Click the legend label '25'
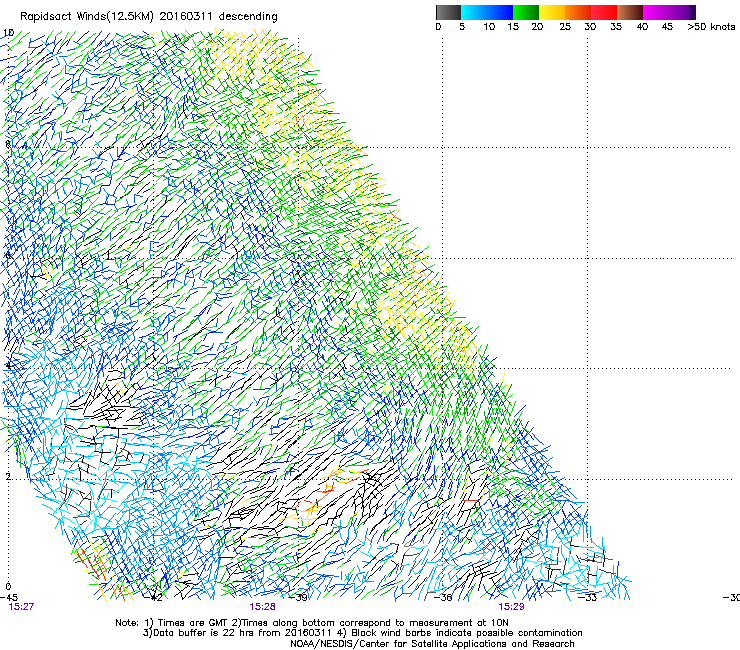The width and height of the screenshot is (740, 650). (x=565, y=27)
